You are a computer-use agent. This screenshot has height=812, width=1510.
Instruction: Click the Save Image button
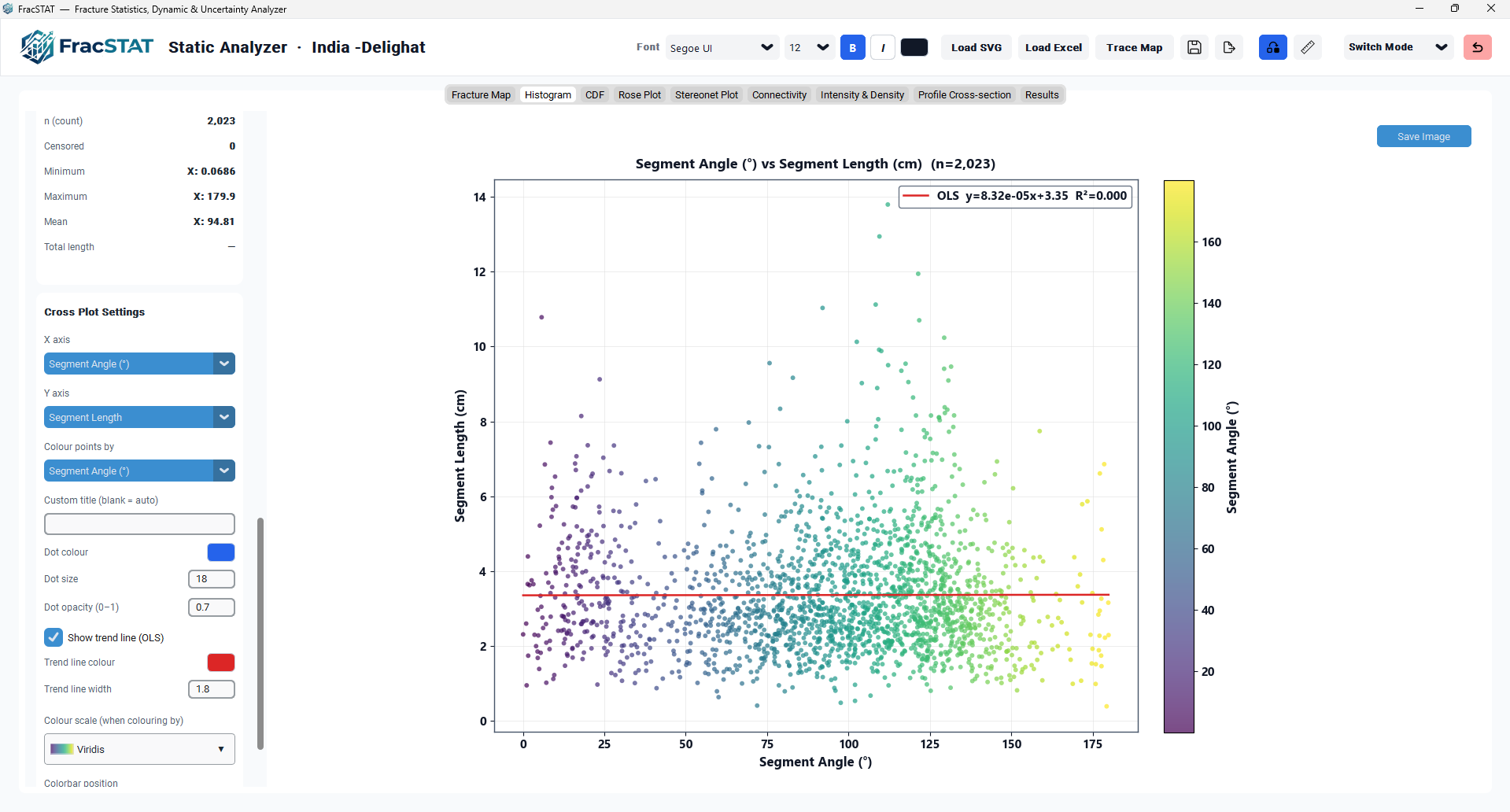click(1423, 136)
